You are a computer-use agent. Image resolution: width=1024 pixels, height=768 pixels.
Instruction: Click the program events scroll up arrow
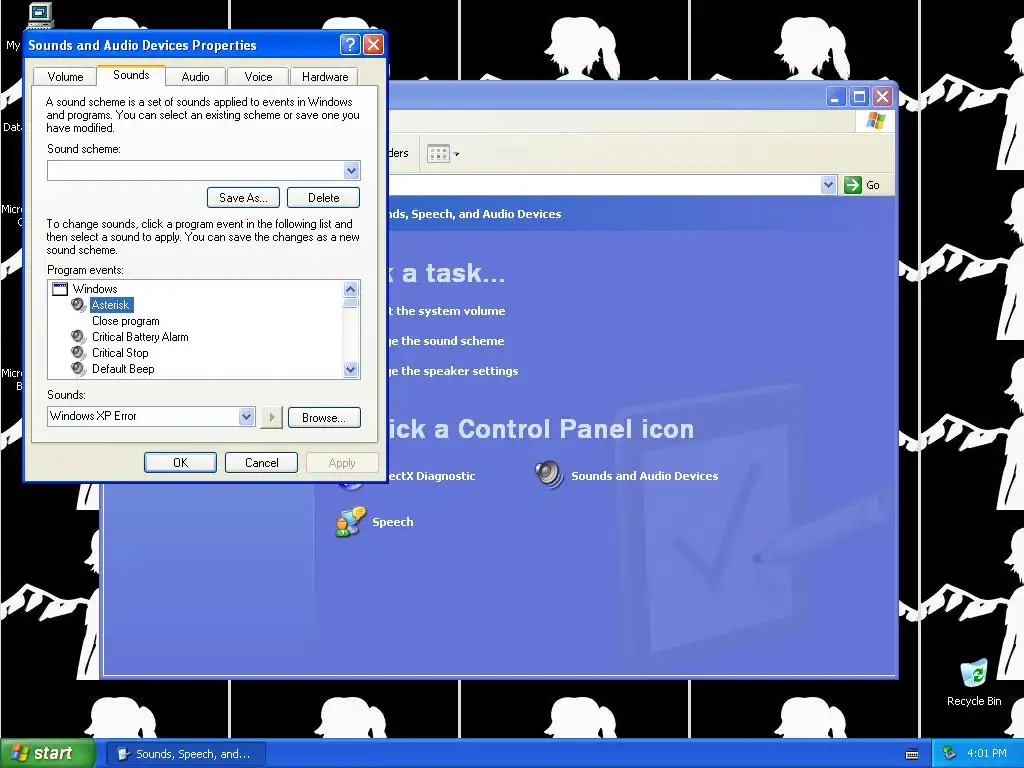tap(351, 289)
